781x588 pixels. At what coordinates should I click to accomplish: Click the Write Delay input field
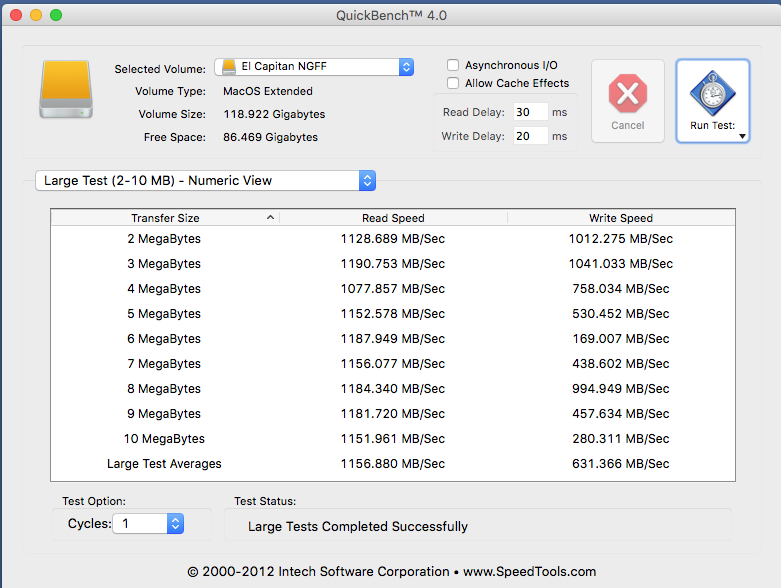[x=530, y=136]
